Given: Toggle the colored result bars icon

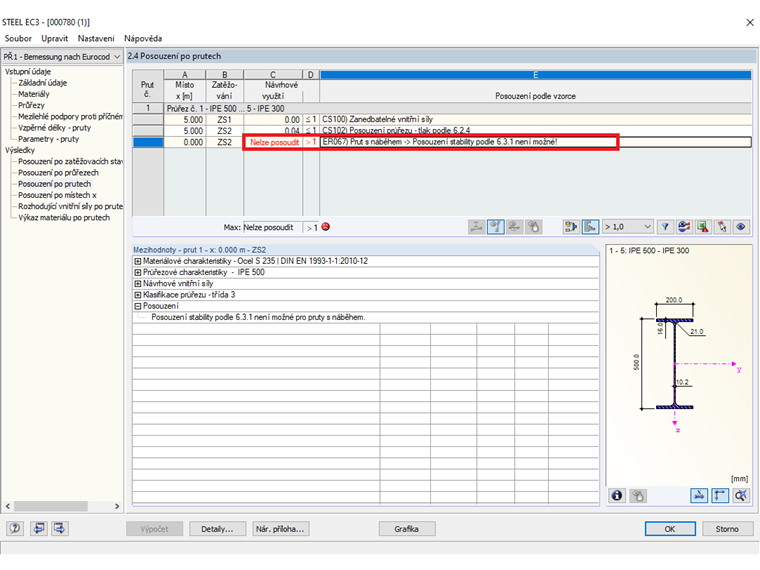Looking at the screenshot, I should click(590, 227).
